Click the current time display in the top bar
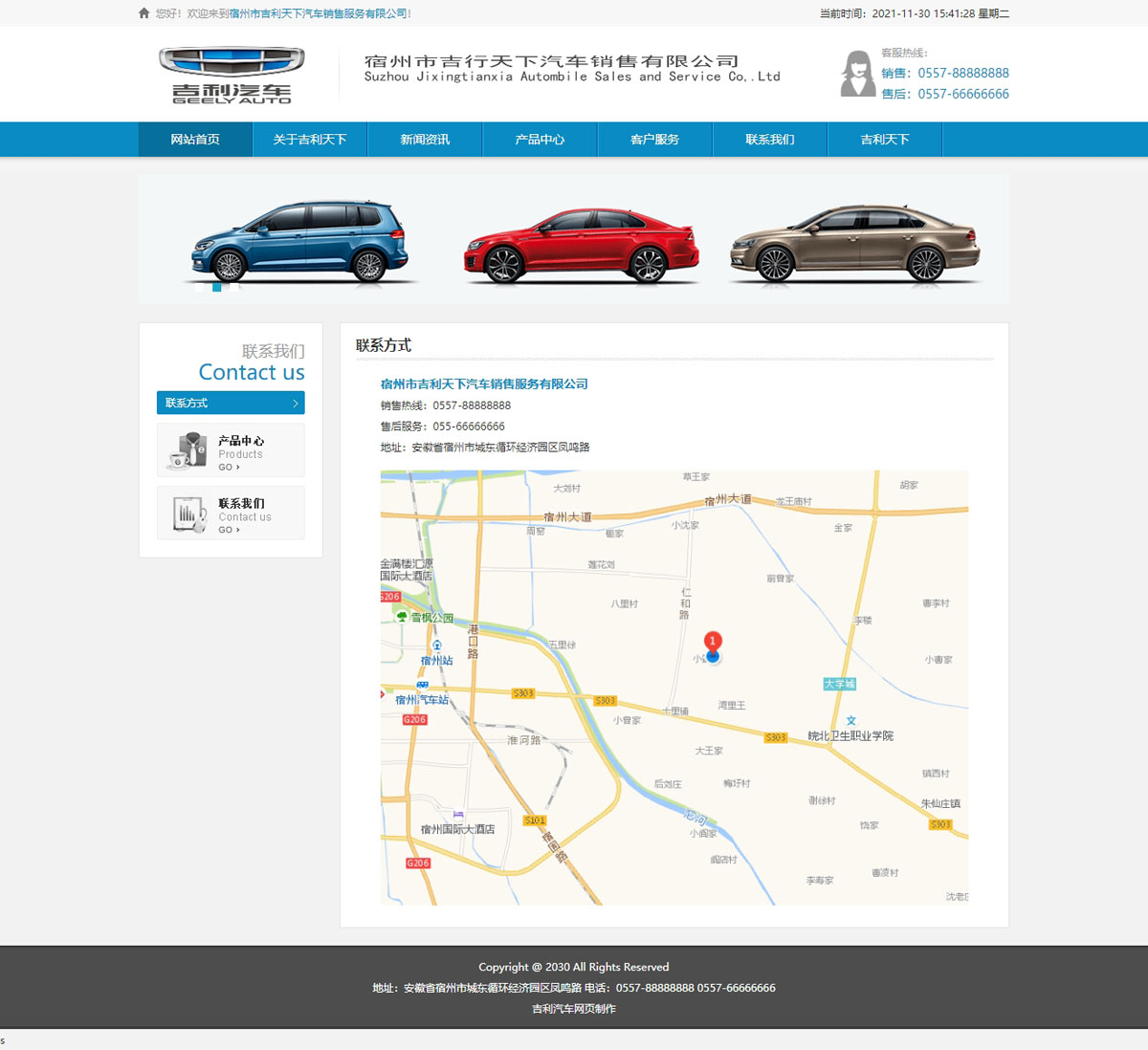Screen dimensions: 1148x1050 tap(915, 13)
